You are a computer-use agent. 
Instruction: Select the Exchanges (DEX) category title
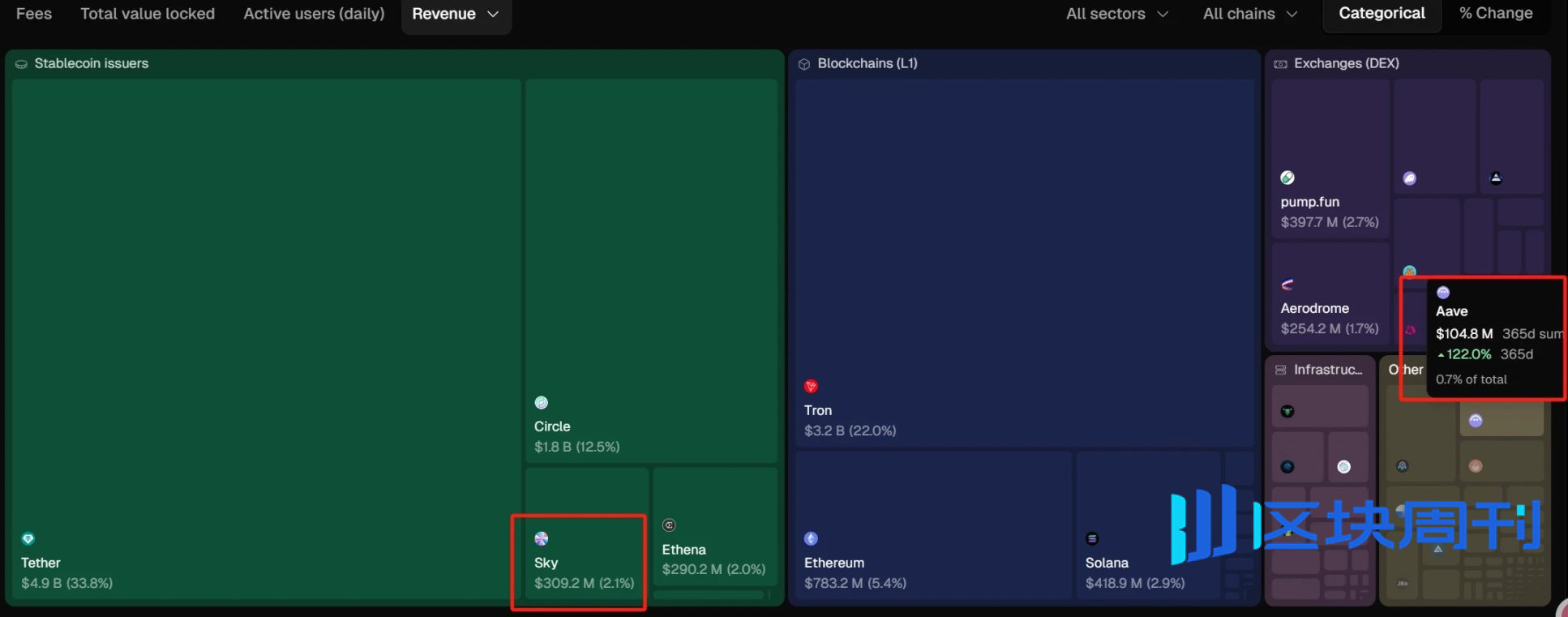tap(1347, 63)
